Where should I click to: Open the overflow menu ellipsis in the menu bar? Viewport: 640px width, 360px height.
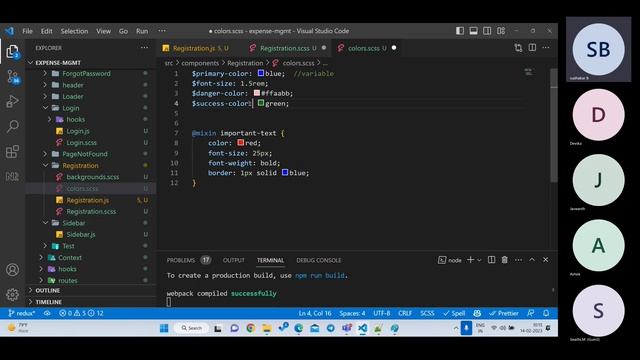pos(162,31)
